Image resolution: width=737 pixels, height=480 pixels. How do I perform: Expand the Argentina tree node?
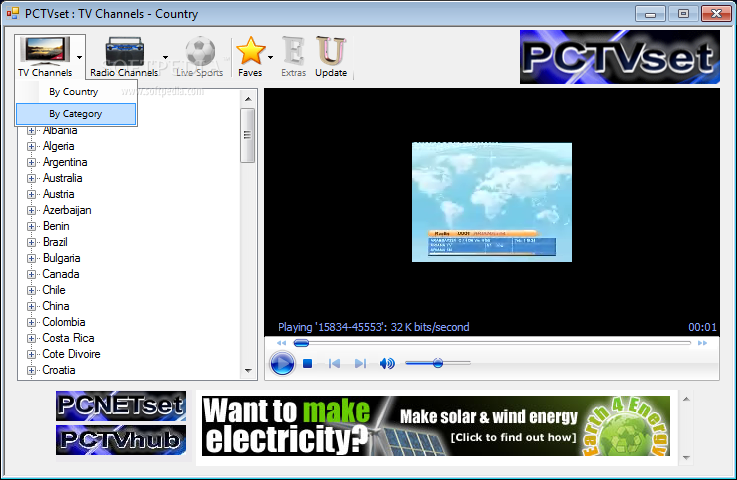(x=31, y=162)
